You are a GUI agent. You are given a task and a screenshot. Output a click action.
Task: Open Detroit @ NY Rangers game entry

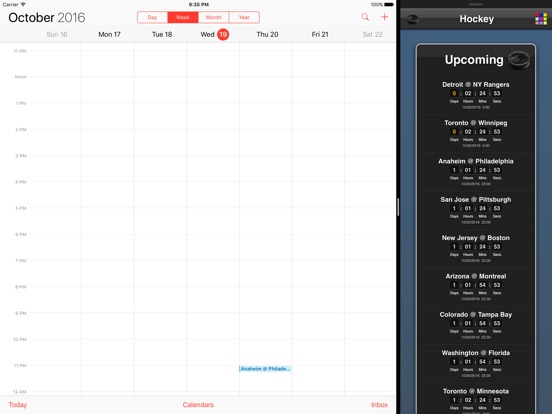pyautogui.click(x=476, y=95)
